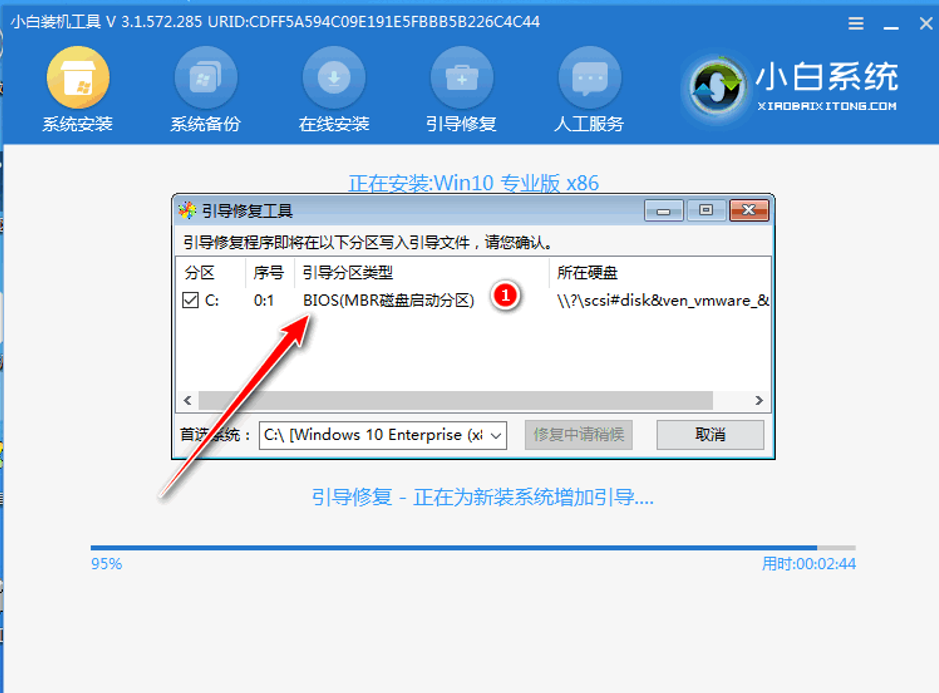
Task: Open the 人工服务 chat icon
Action: [x=590, y=78]
